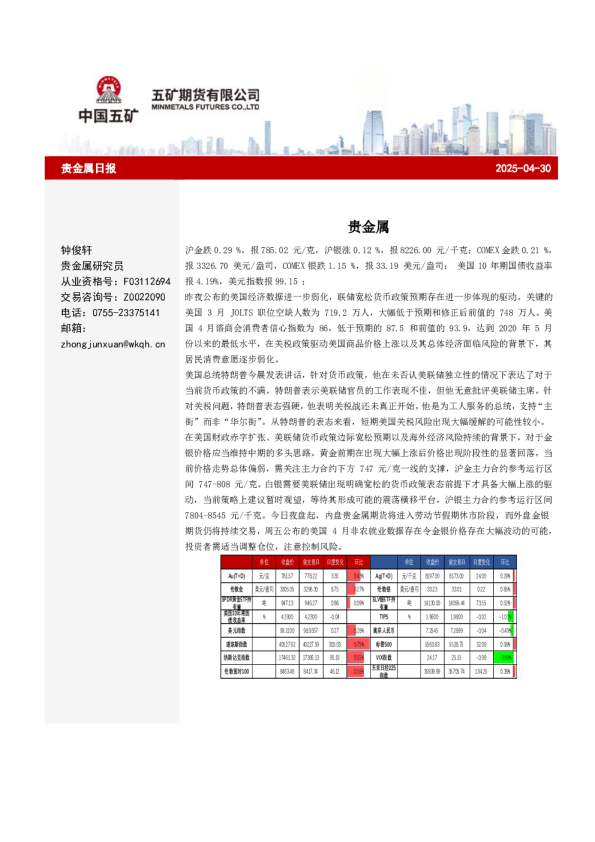Click the green bar in VIX指数 row
The image size is (595, 842).
click(505, 657)
